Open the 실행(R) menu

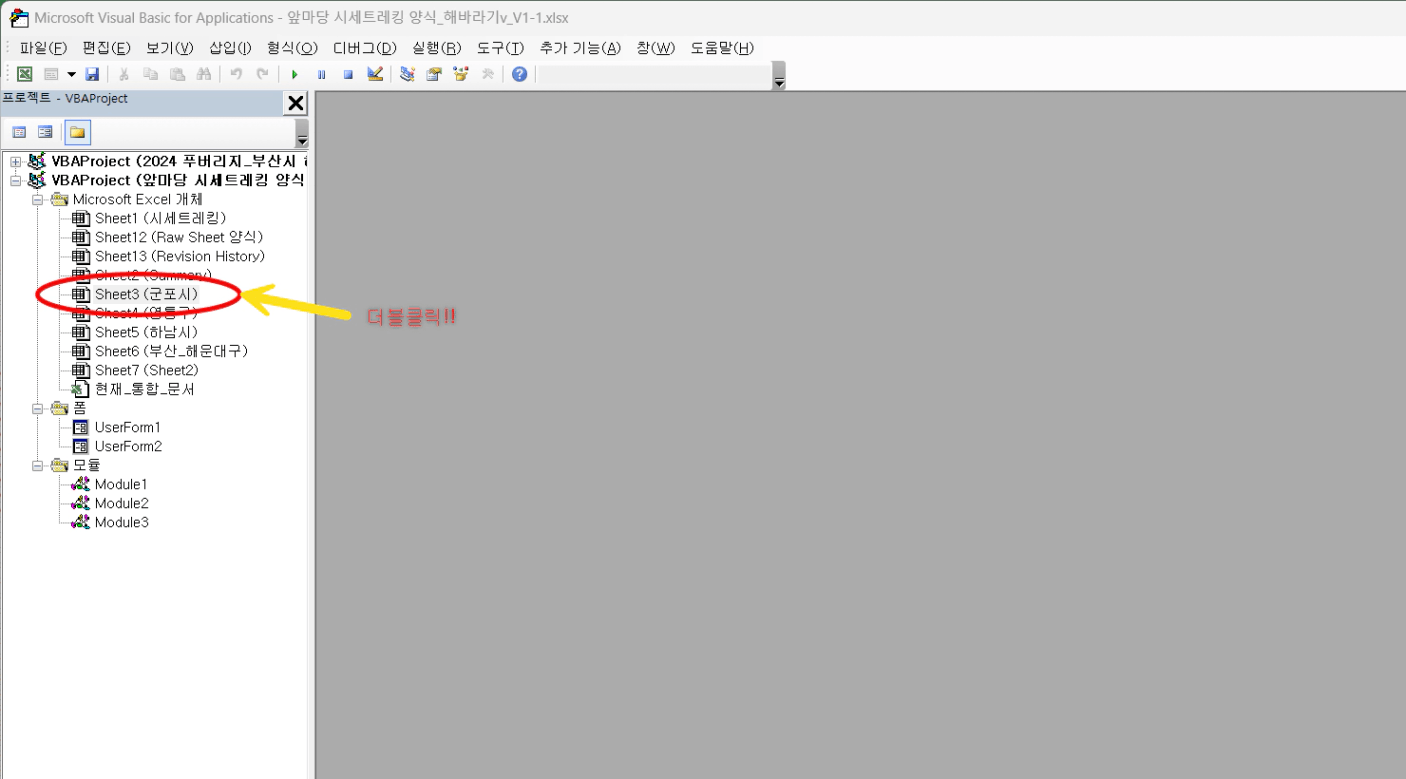point(437,48)
